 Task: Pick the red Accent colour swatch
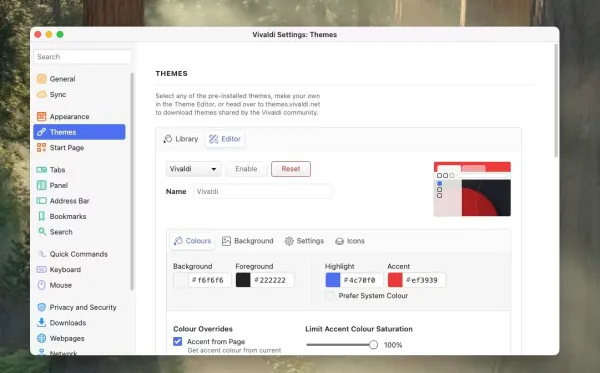pyautogui.click(x=395, y=280)
